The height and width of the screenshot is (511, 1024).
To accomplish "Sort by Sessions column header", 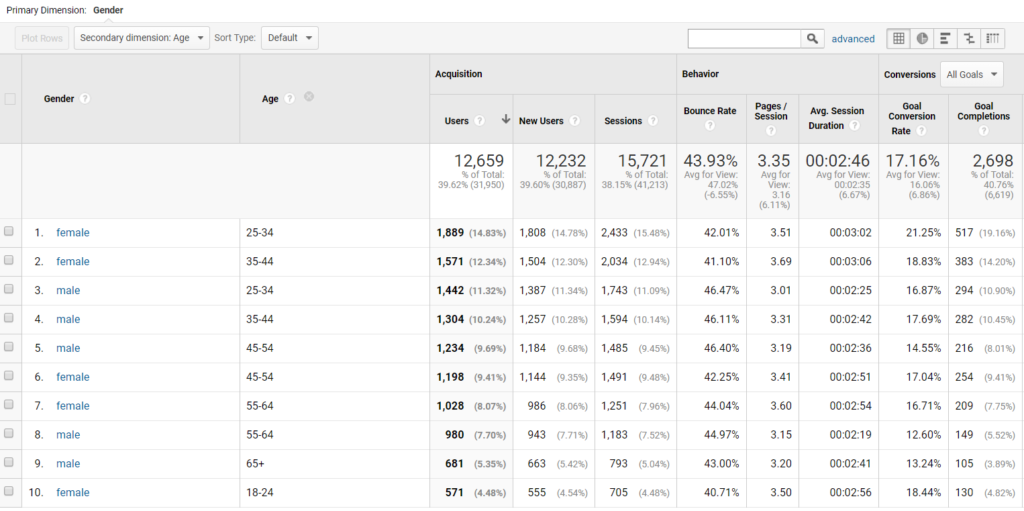I will 623,121.
